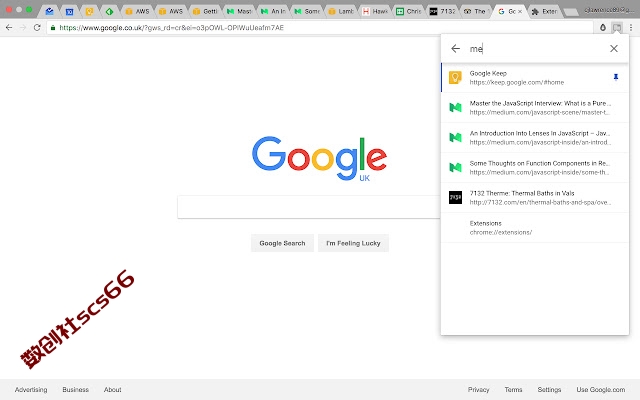Close the active Google tab
The width and height of the screenshot is (640, 400).
pos(520,11)
